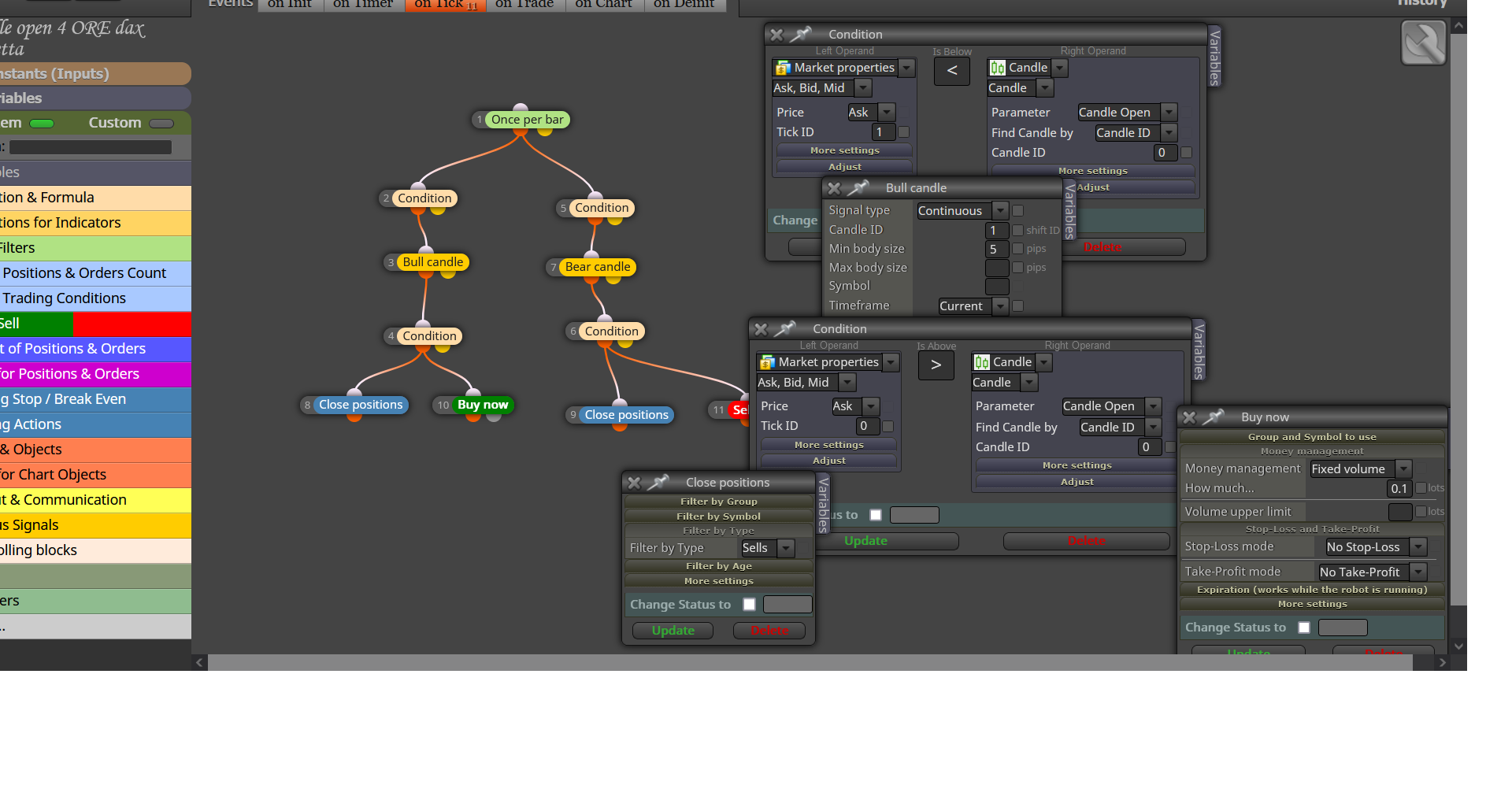1512x811 pixels.
Task: Click the horizontal scrollbar at canvas bottom
Action: (x=810, y=663)
